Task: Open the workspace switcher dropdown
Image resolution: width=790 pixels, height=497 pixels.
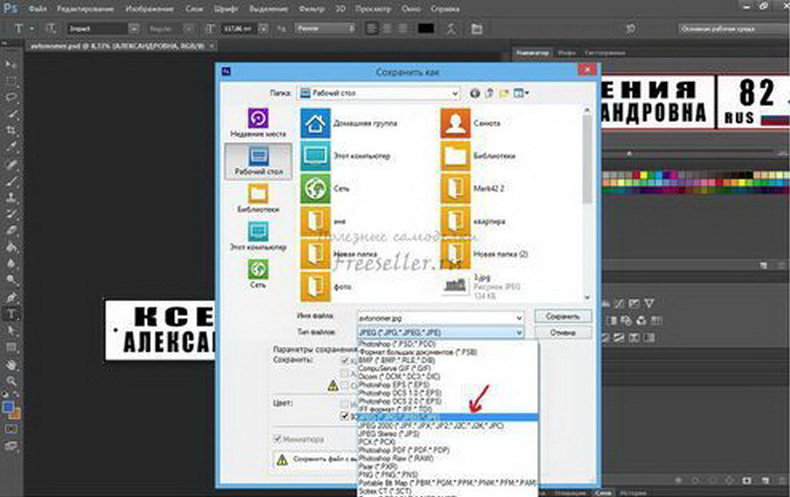Action: tap(733, 29)
